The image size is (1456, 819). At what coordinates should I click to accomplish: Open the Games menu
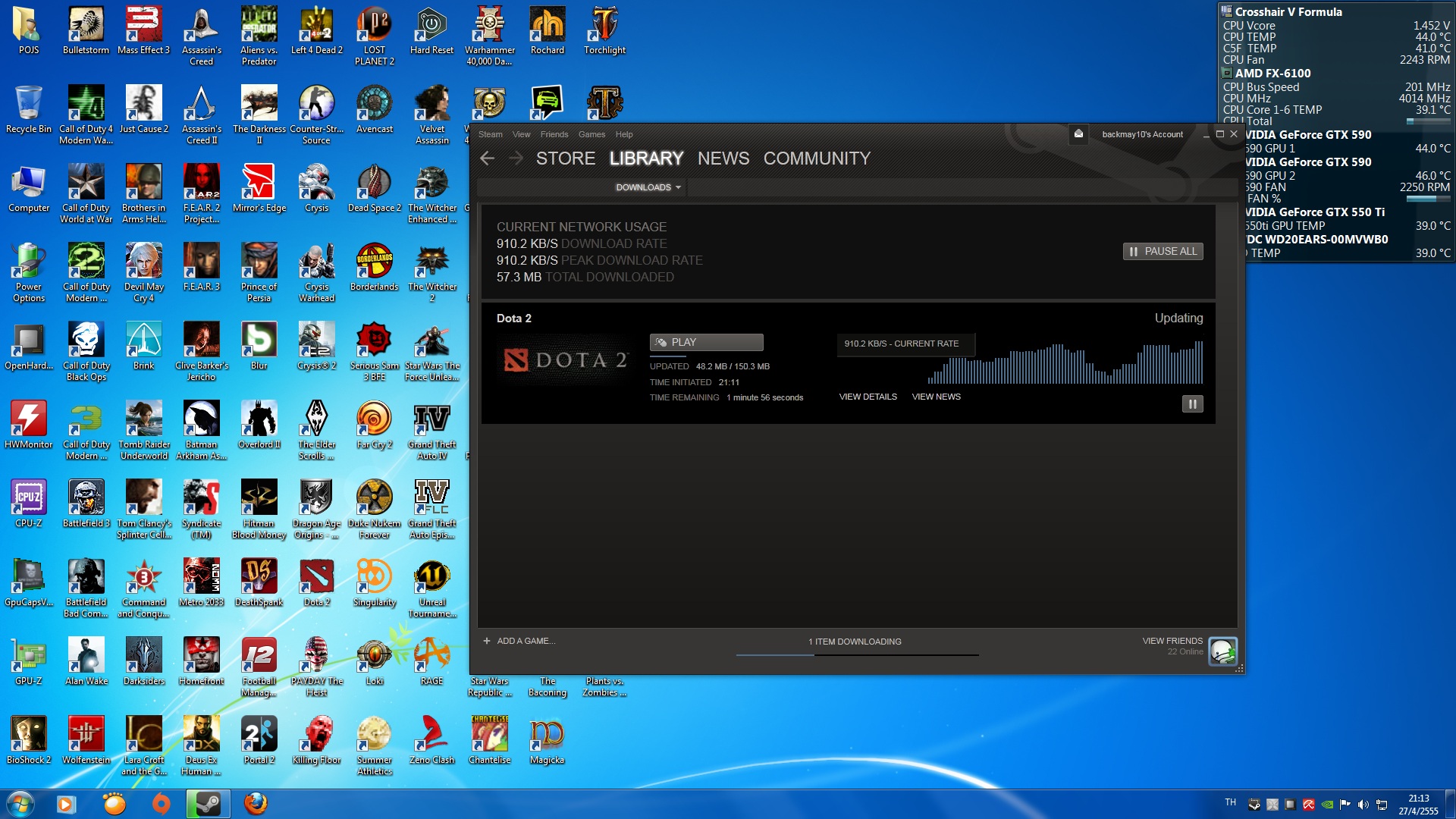(591, 134)
